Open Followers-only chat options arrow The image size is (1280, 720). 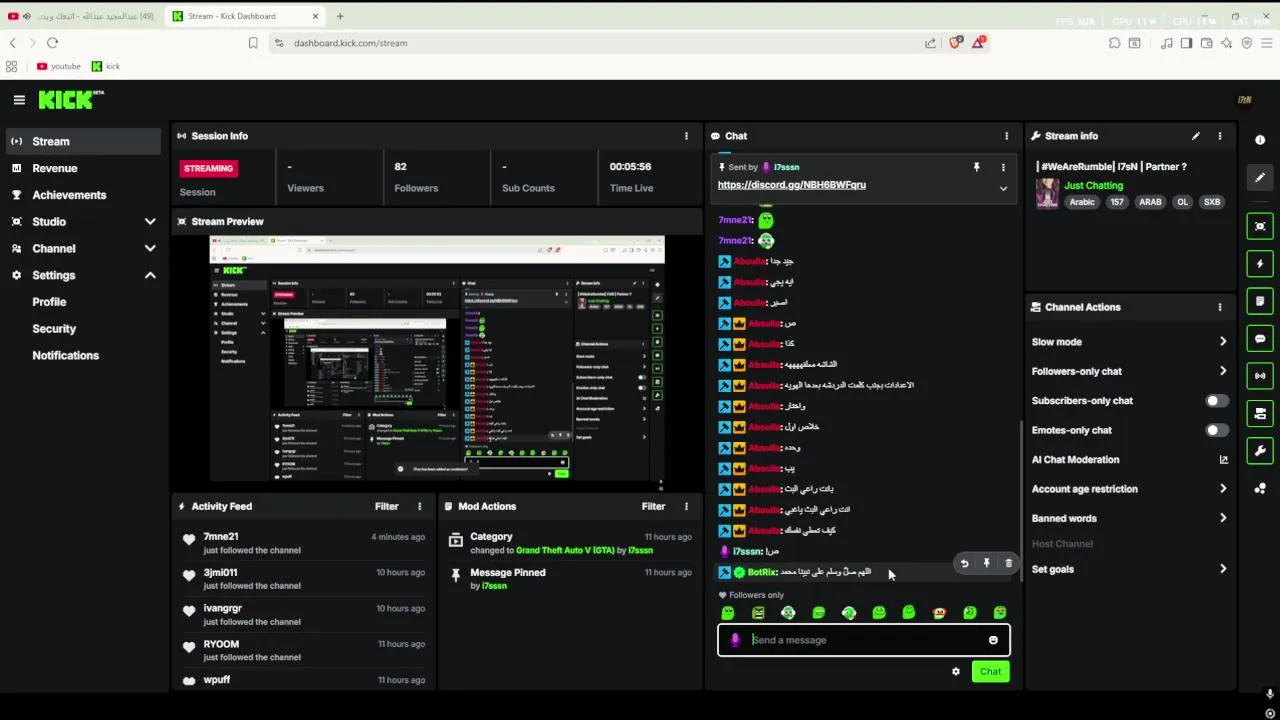coord(1222,371)
